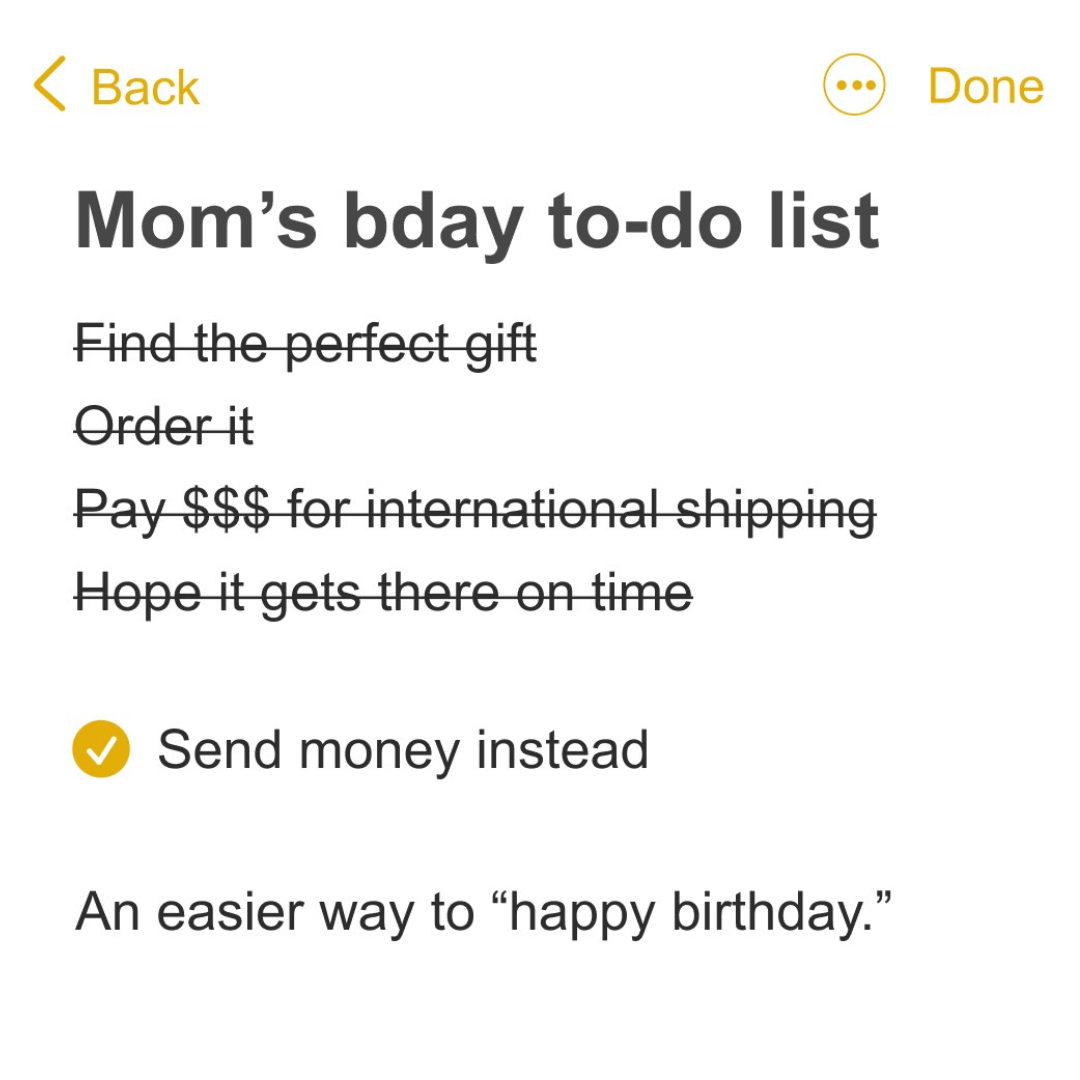Screen dimensions: 1080x1080
Task: Click the easier way to happy birthday sentence
Action: point(483,913)
